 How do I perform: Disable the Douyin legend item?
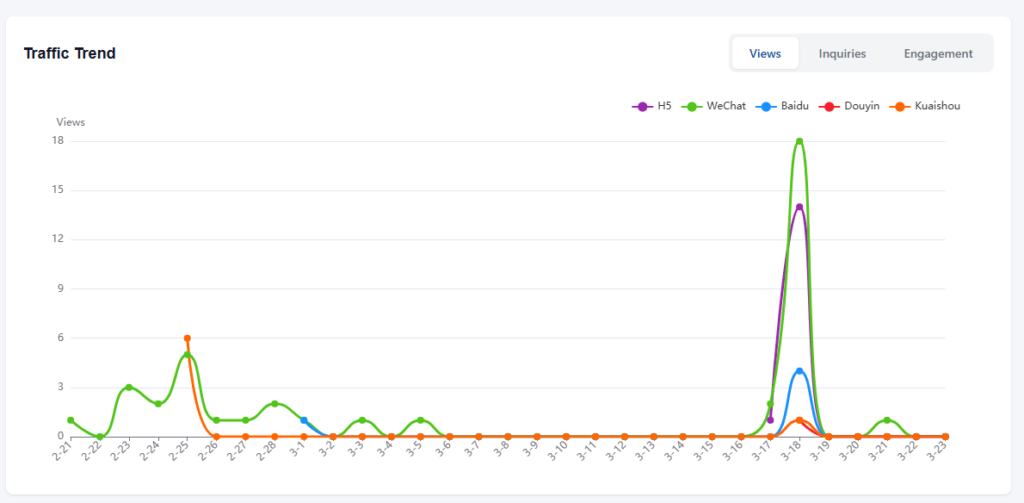tap(849, 105)
